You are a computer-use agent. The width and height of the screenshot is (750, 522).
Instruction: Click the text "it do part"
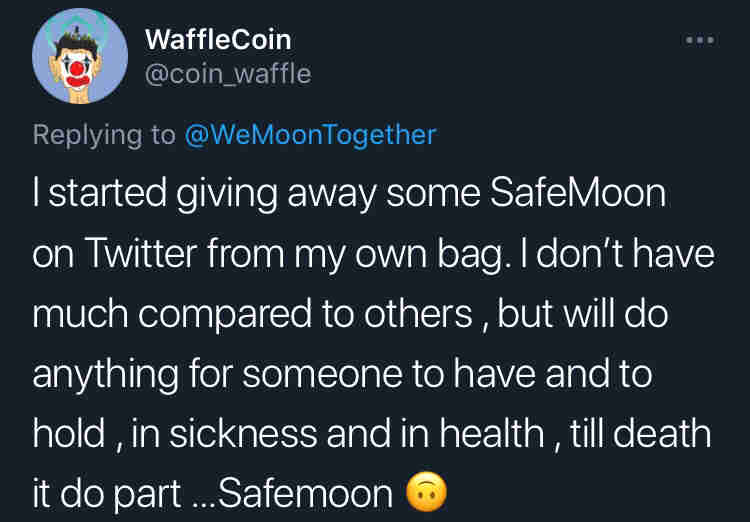[106, 494]
